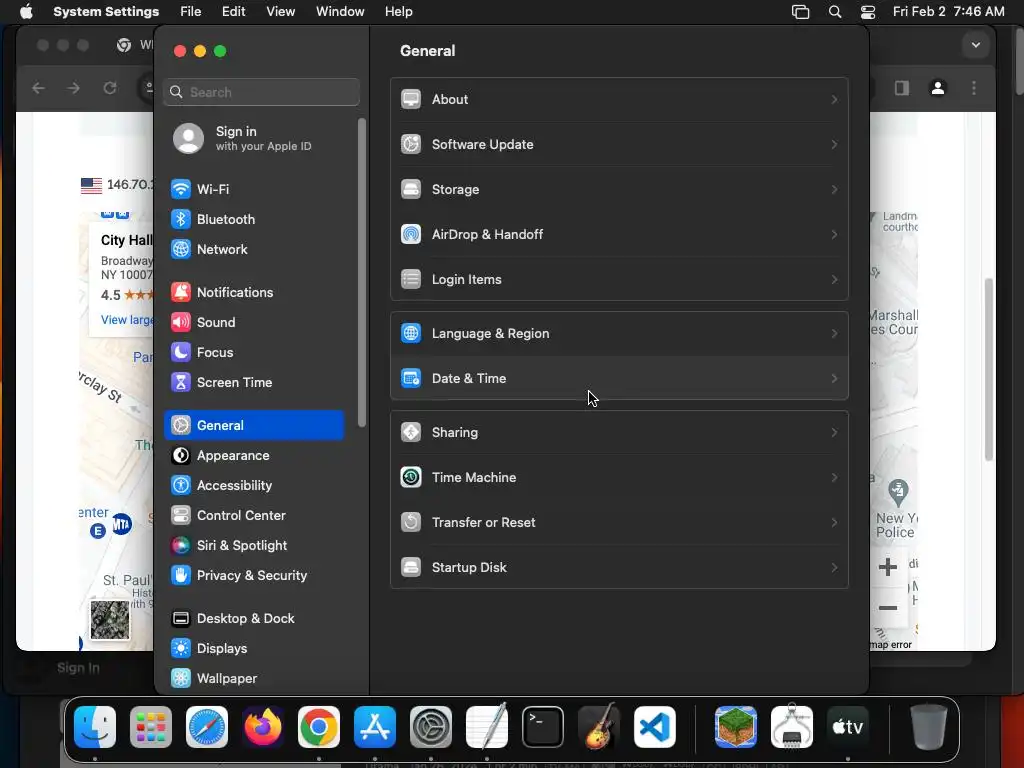Focus the Search field in System Settings
This screenshot has height=768, width=1024.
coord(261,92)
